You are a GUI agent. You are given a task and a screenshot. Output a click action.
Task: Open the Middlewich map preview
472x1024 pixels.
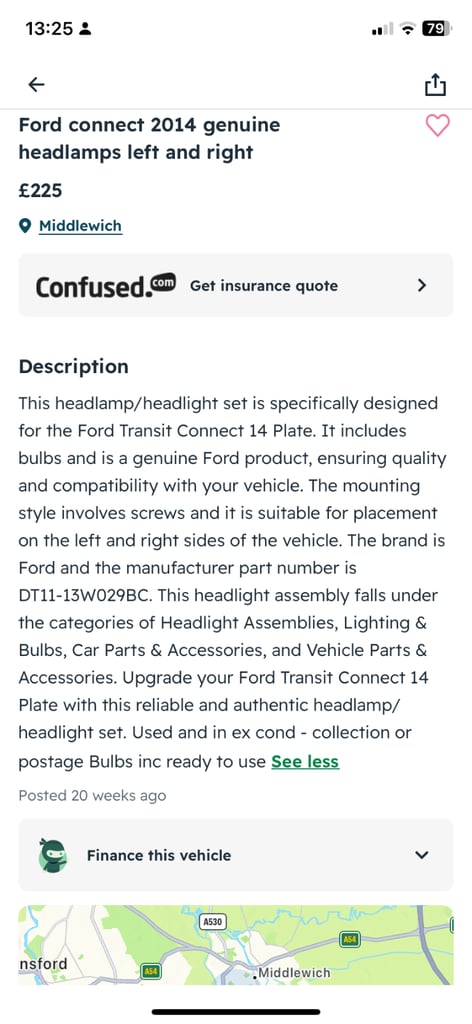(x=236, y=944)
